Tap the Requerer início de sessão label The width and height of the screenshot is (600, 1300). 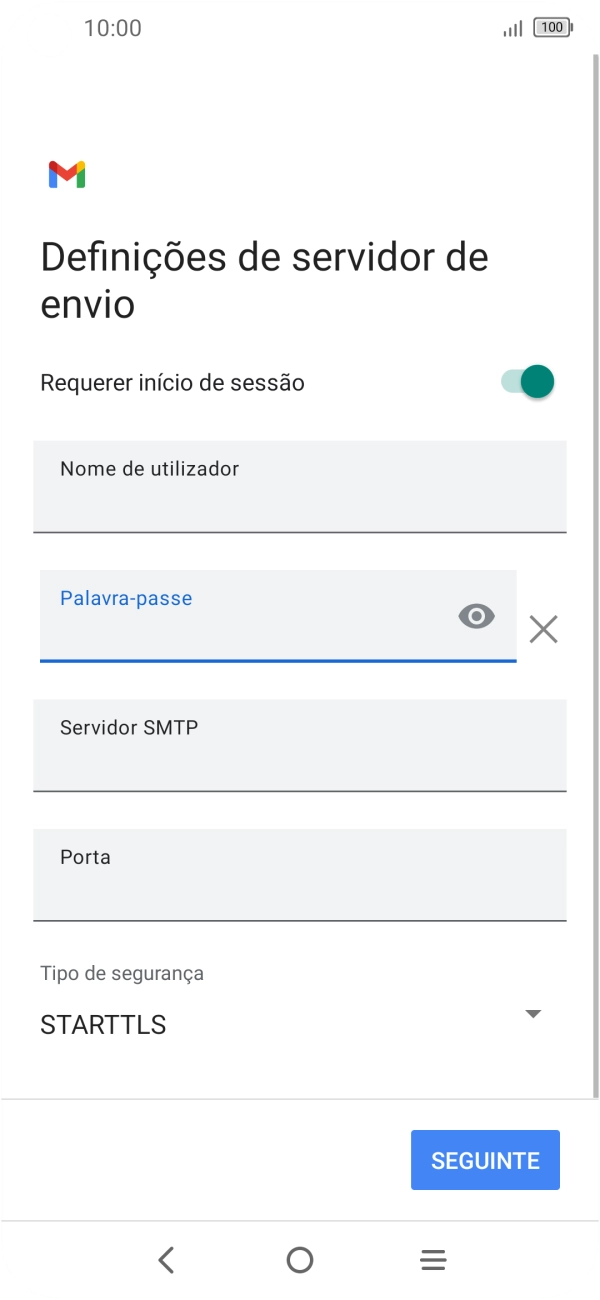click(172, 382)
